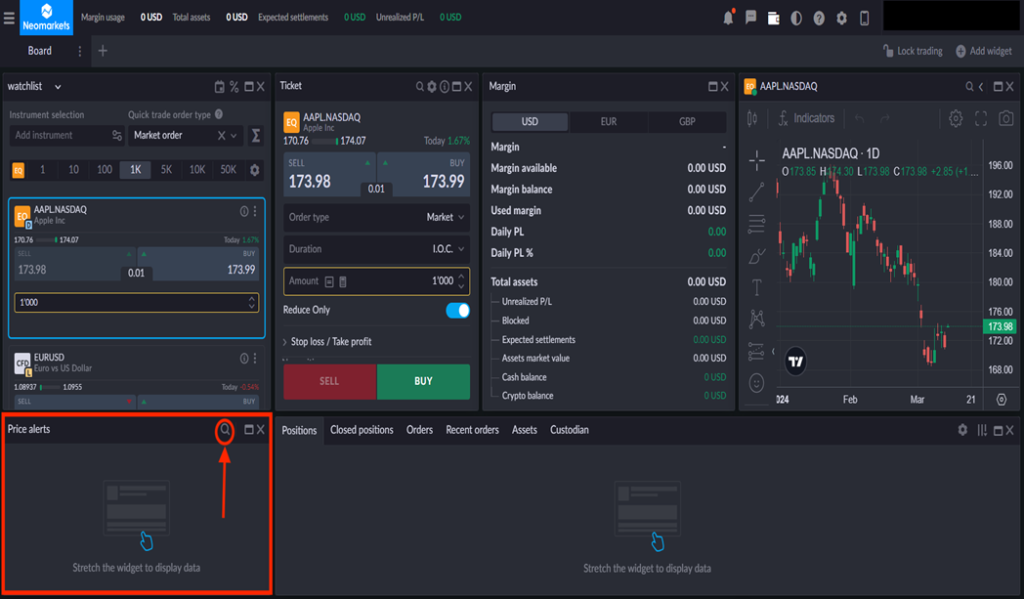Select the 5K quick trade amount
The width and height of the screenshot is (1024, 599).
pos(166,170)
